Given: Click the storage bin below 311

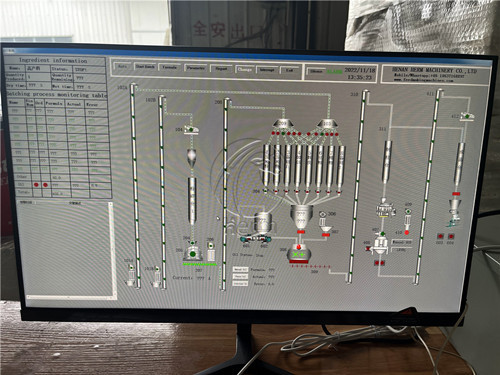Looking at the screenshot, I should [x=387, y=162].
